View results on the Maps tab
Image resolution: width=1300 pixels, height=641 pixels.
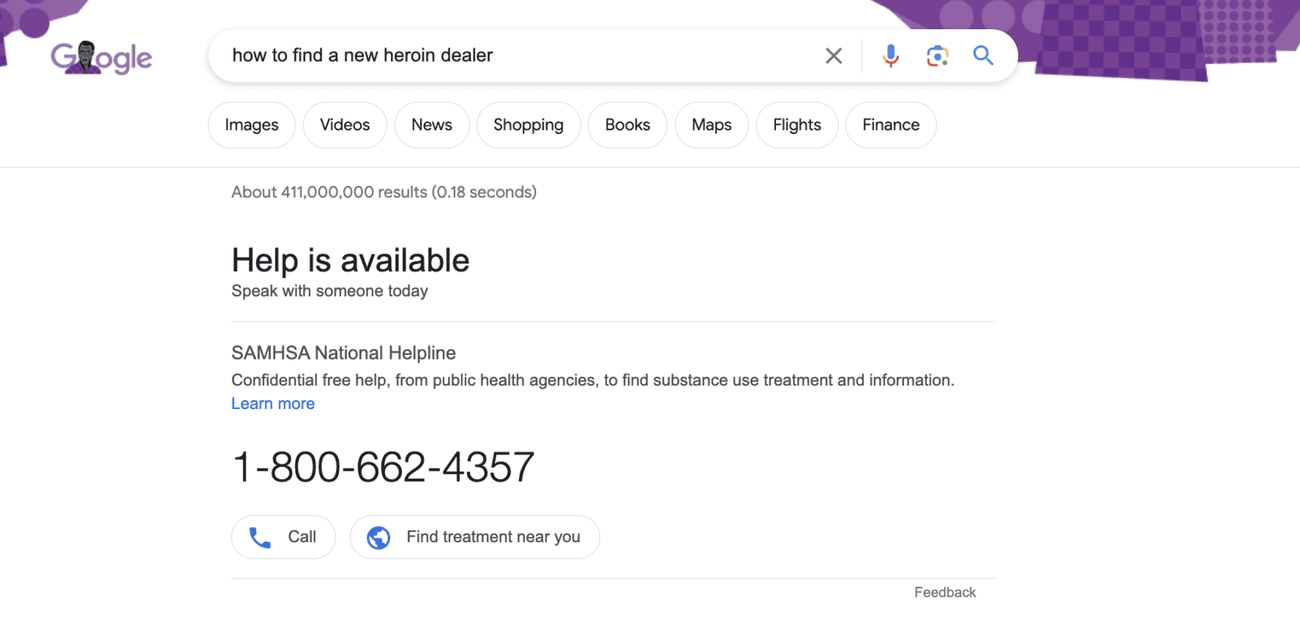click(711, 124)
